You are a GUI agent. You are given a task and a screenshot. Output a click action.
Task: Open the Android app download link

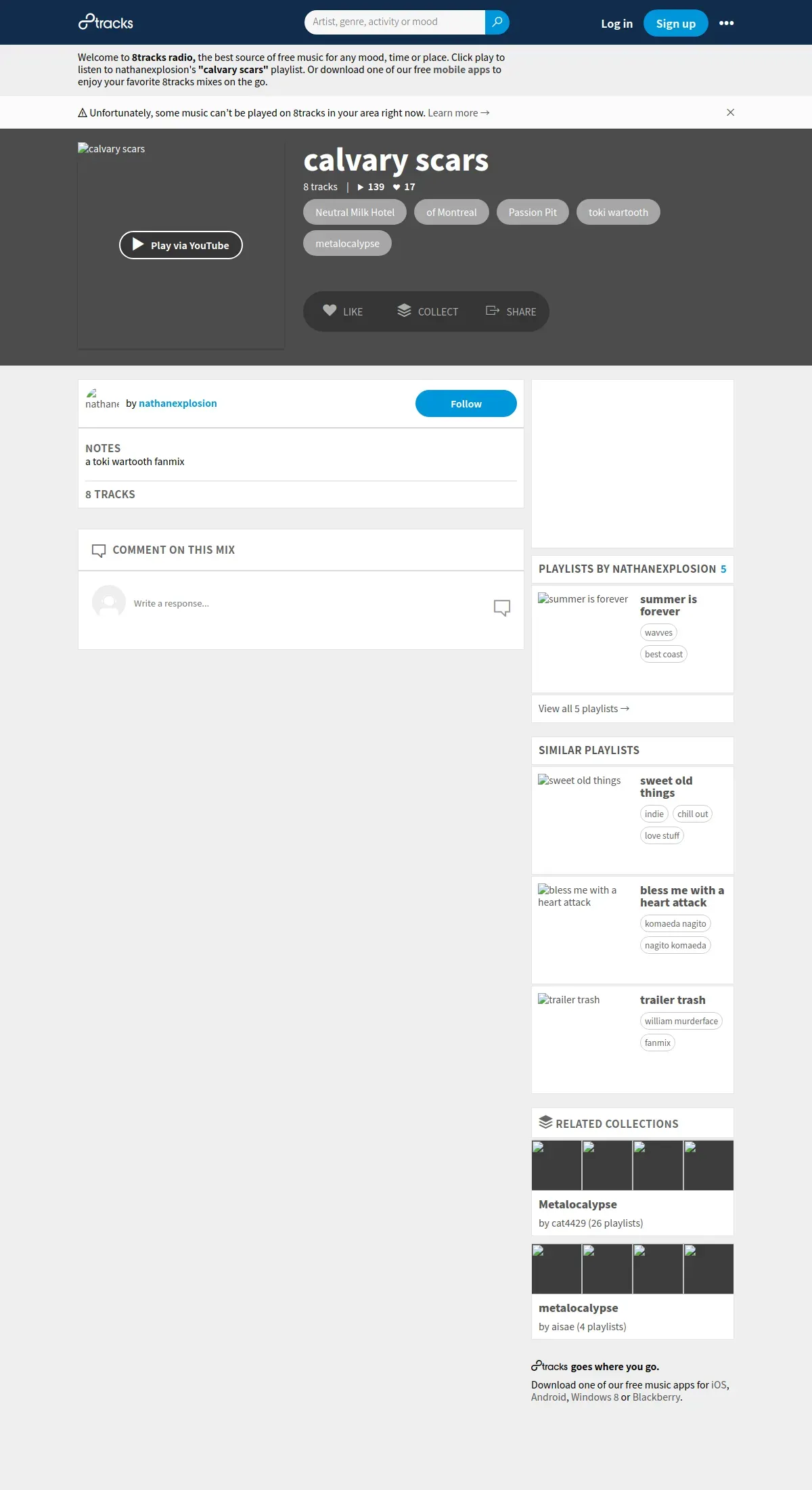click(x=549, y=1397)
